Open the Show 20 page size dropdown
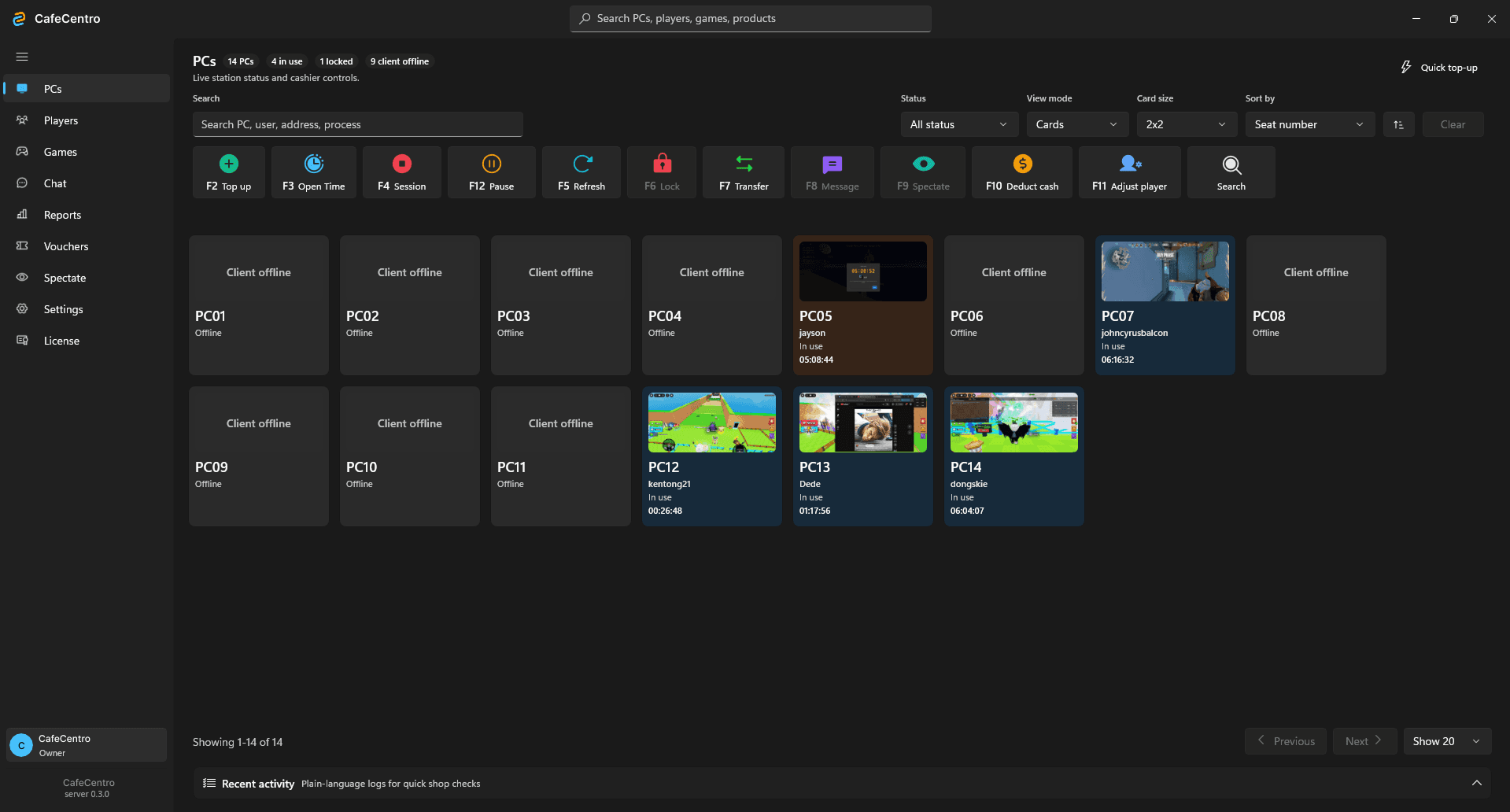Screen dimensions: 1510x812 coord(1448,741)
